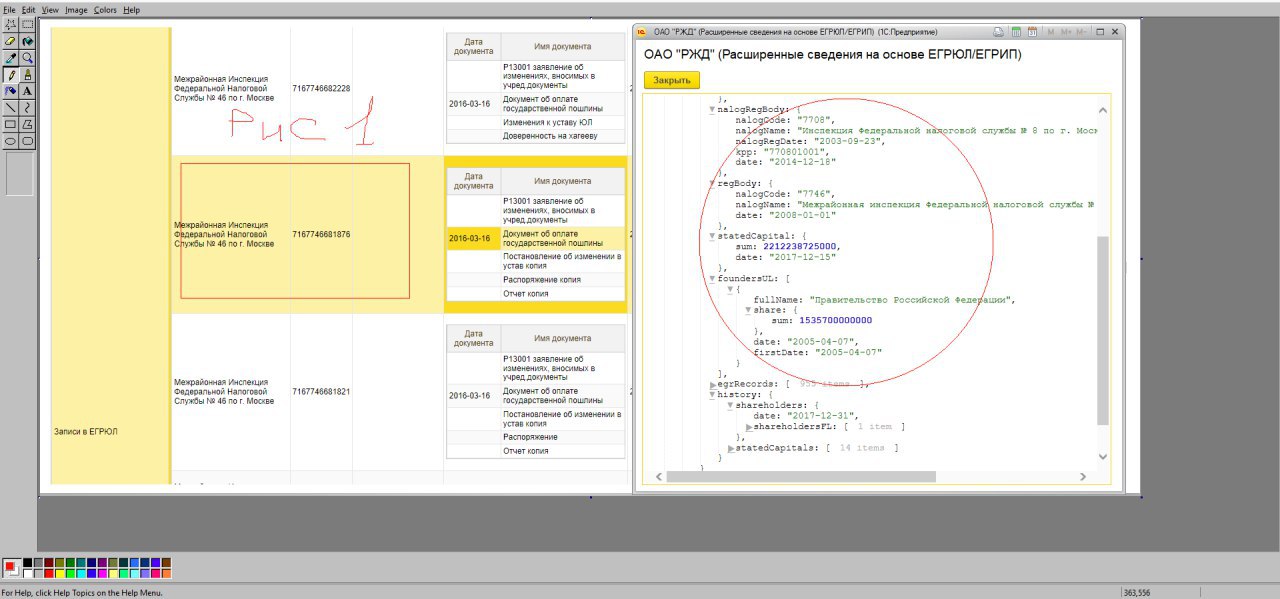The height and width of the screenshot is (599, 1280).
Task: Select the Brush tool
Action: point(27,74)
